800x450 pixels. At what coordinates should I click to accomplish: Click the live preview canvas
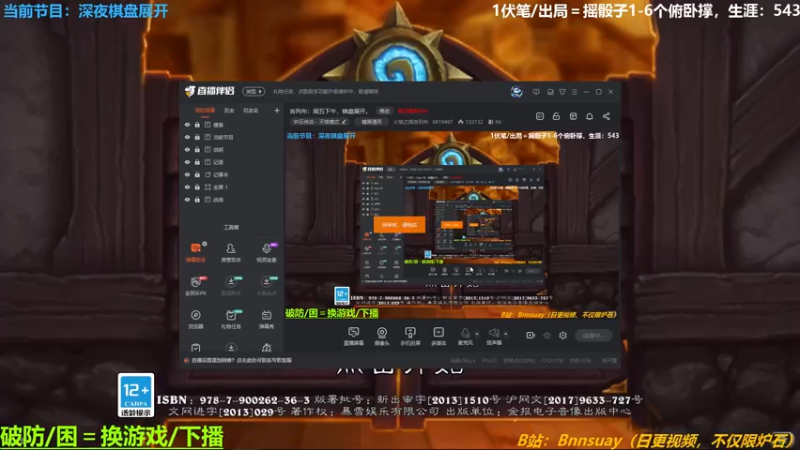pyautogui.click(x=453, y=225)
